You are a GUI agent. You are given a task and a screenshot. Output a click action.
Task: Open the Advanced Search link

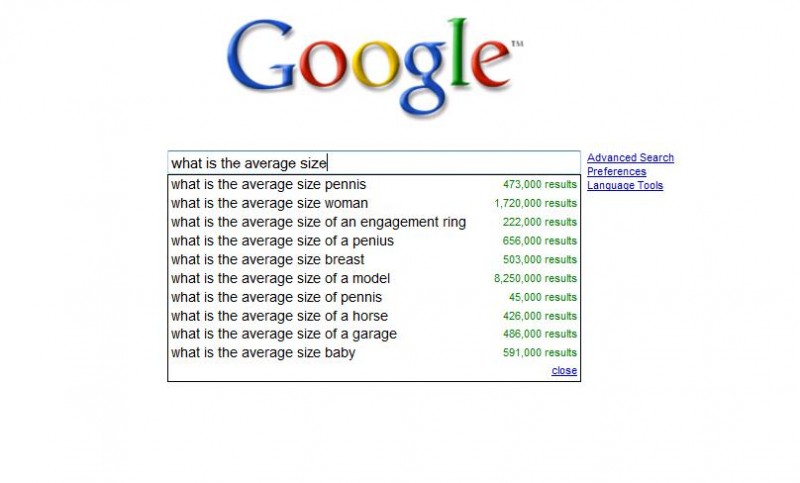pos(630,158)
